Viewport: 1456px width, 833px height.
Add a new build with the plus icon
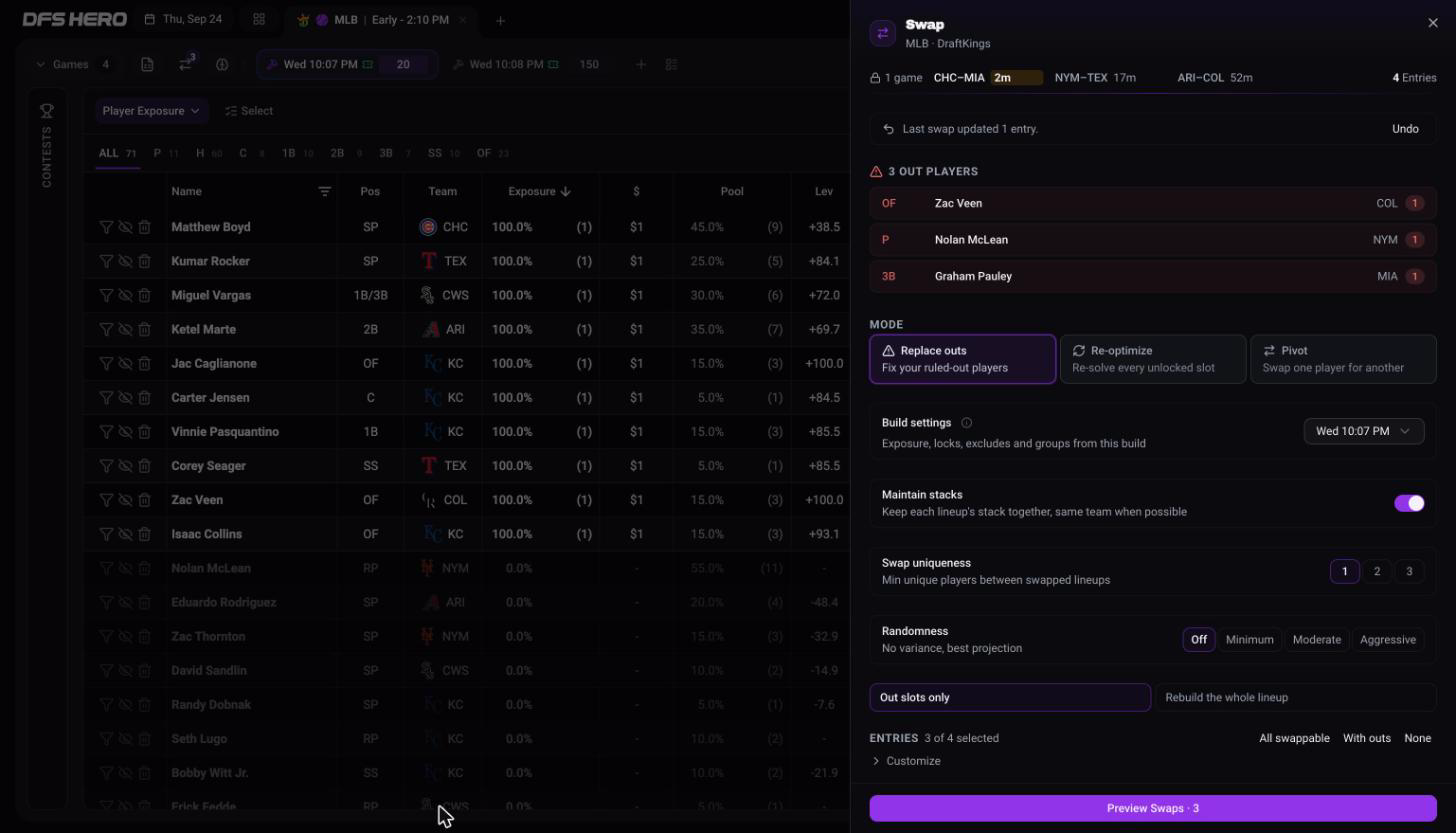pos(641,64)
